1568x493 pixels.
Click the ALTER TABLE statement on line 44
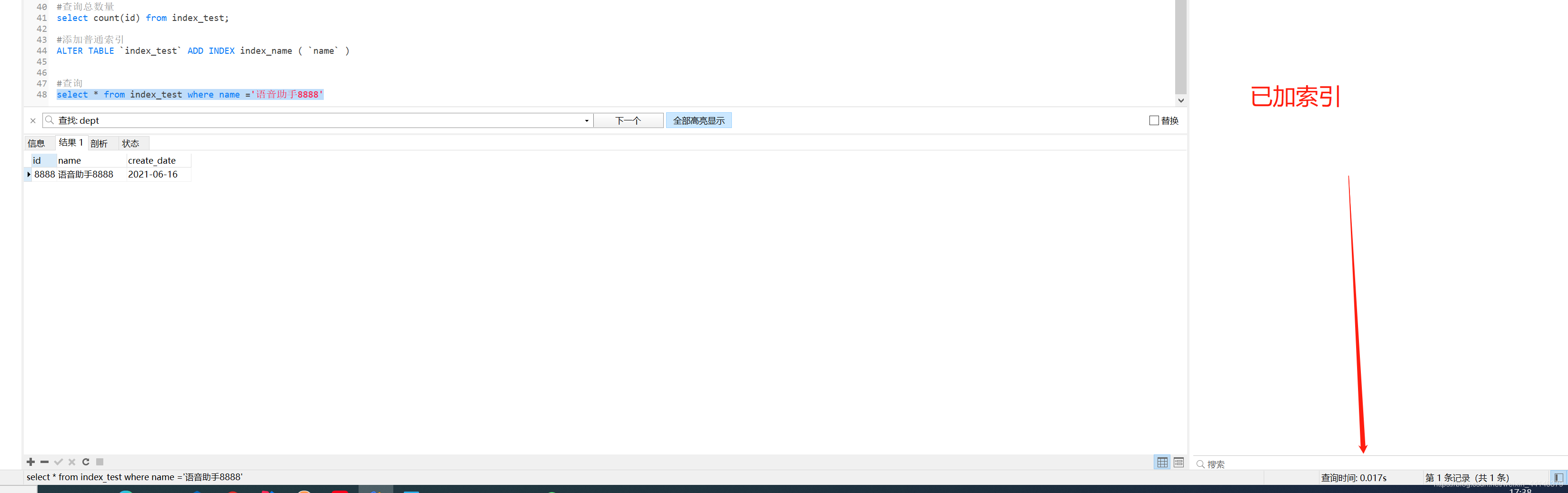pos(203,51)
